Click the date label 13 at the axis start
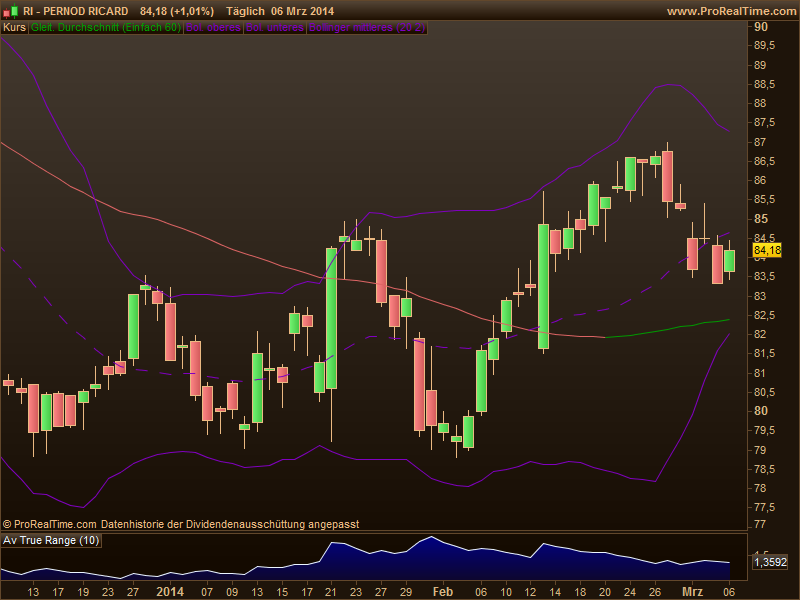The width and height of the screenshot is (800, 600). click(x=33, y=592)
